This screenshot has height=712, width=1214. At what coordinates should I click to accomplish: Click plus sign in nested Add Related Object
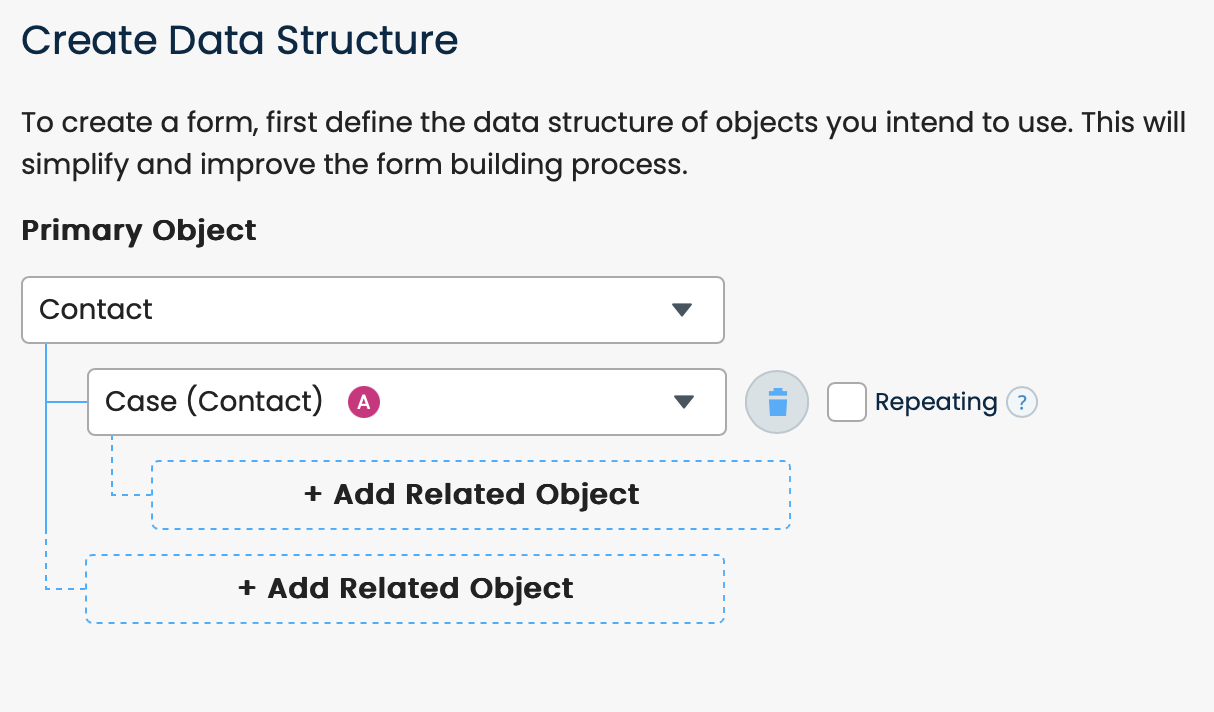pyautogui.click(x=313, y=495)
